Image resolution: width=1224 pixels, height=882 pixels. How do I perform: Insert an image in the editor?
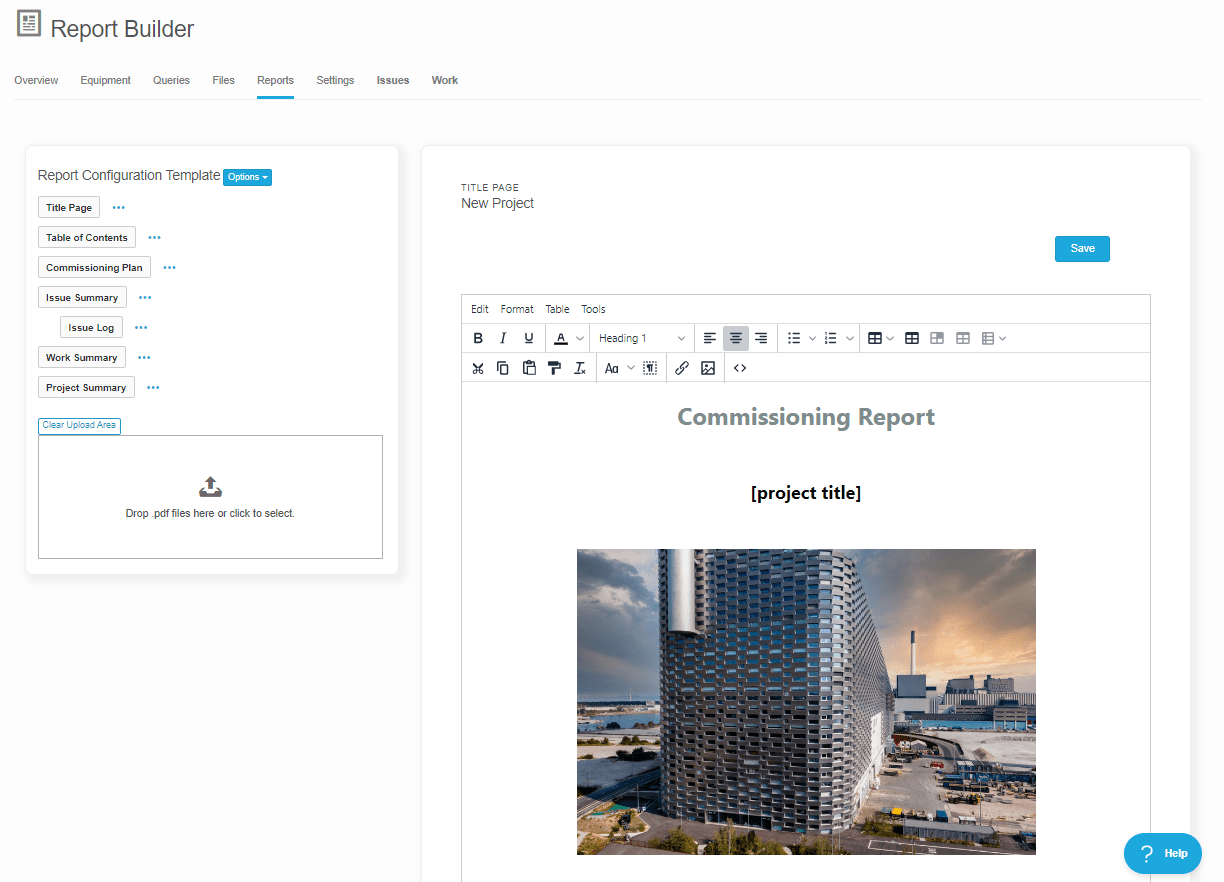coord(708,368)
